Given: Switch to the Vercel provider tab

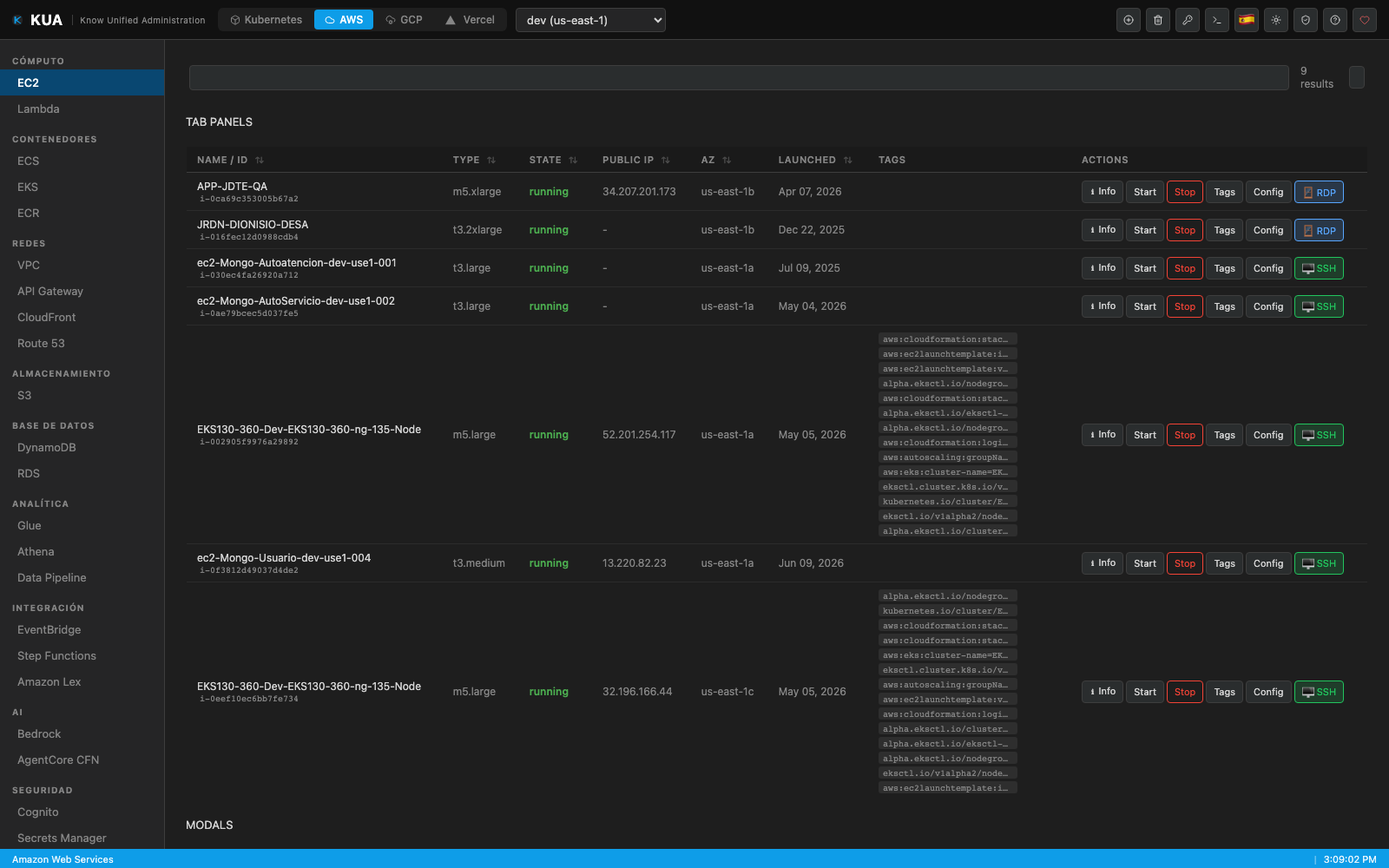Looking at the screenshot, I should (x=470, y=20).
